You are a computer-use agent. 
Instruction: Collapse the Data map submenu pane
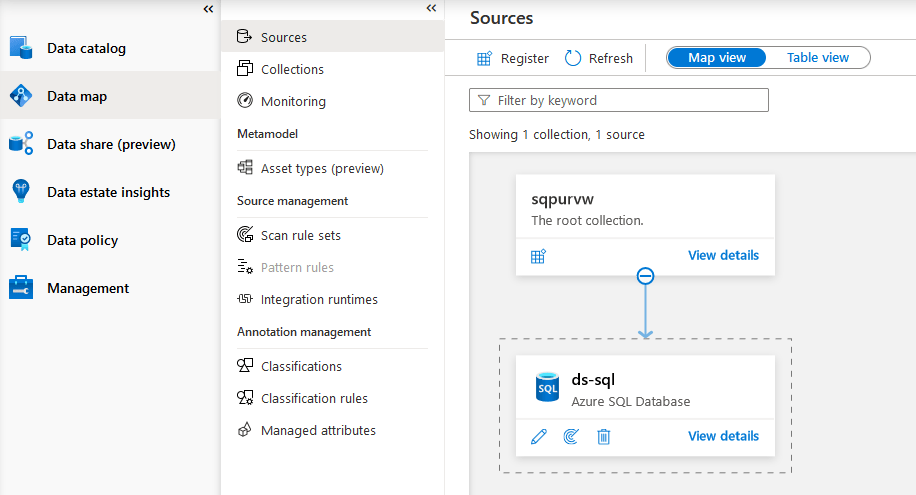(x=432, y=8)
